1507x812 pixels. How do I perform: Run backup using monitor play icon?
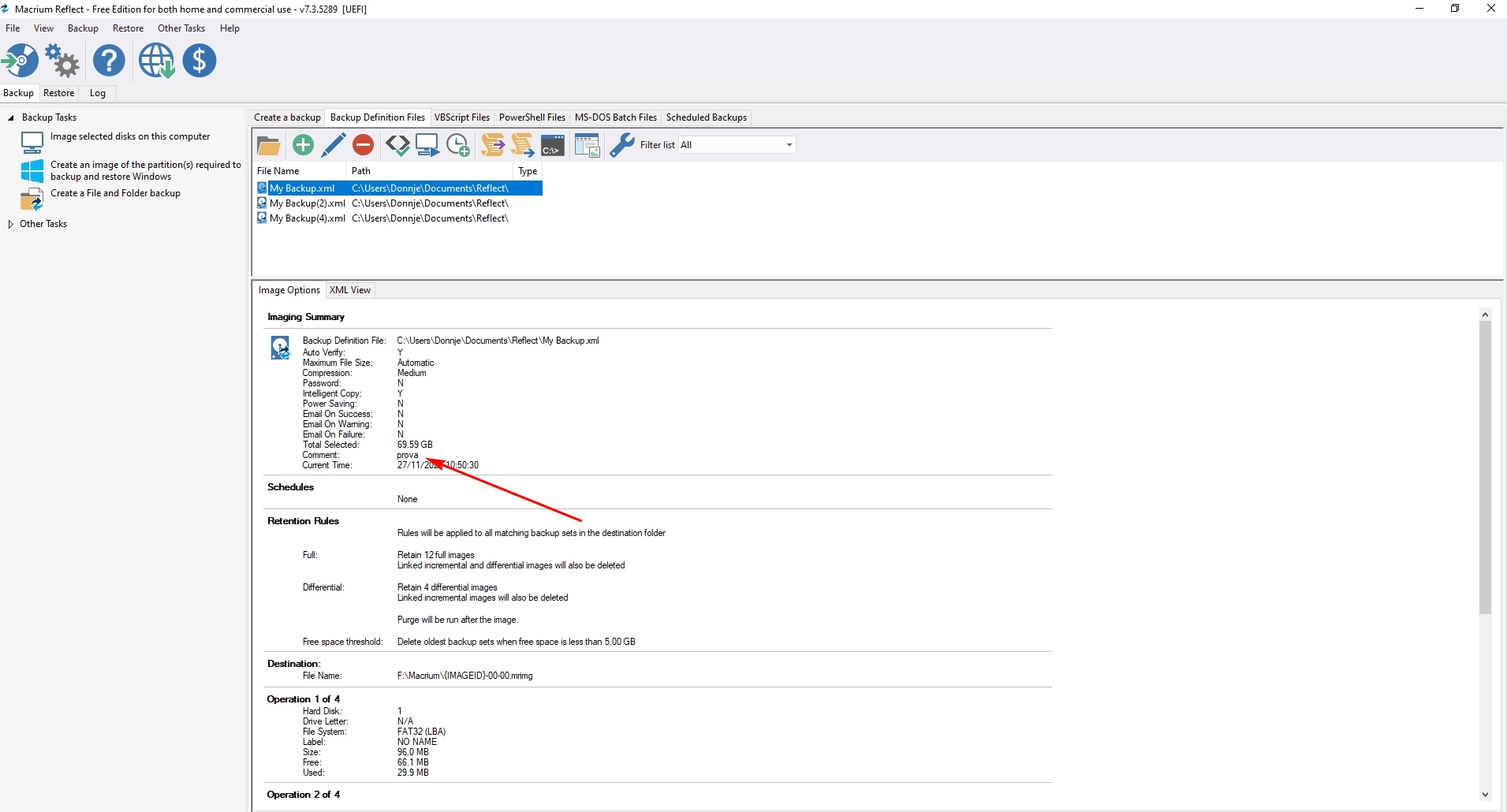[x=427, y=145]
